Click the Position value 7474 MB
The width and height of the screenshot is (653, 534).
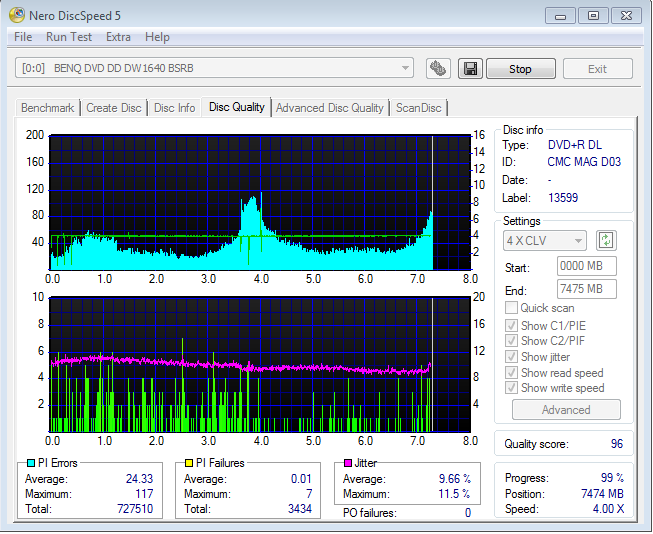tap(602, 494)
